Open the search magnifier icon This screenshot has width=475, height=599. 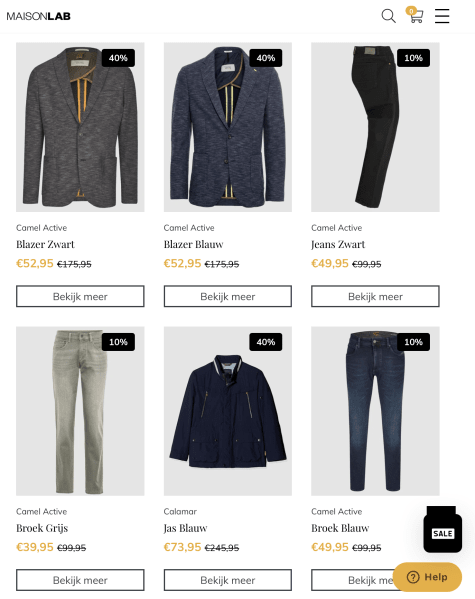[388, 16]
